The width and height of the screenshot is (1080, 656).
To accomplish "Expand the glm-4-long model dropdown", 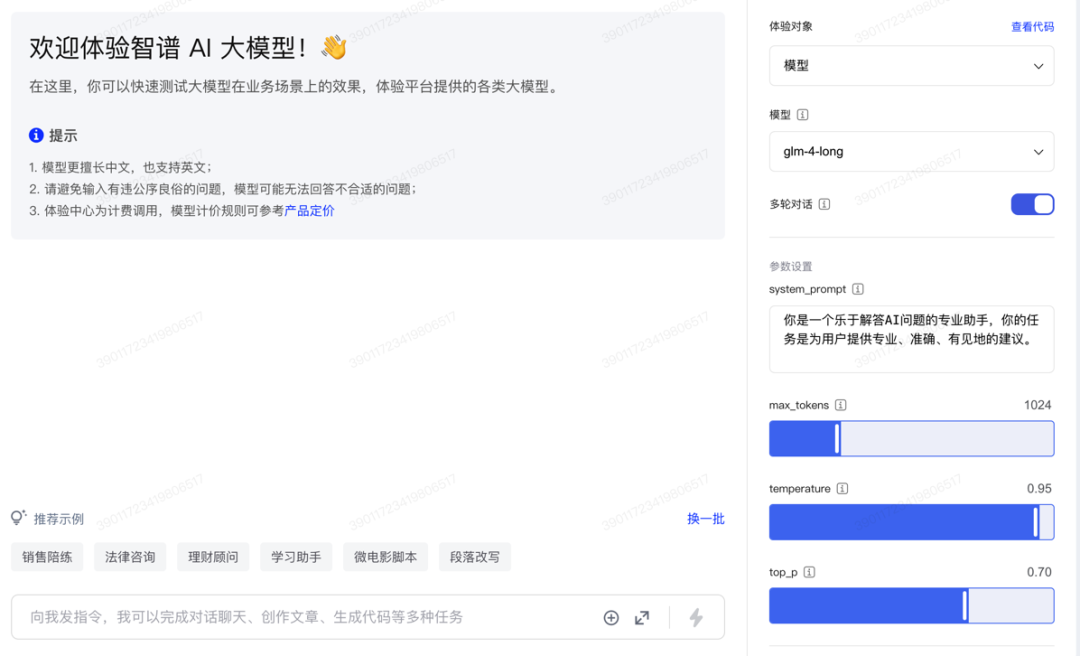I will tap(911, 152).
